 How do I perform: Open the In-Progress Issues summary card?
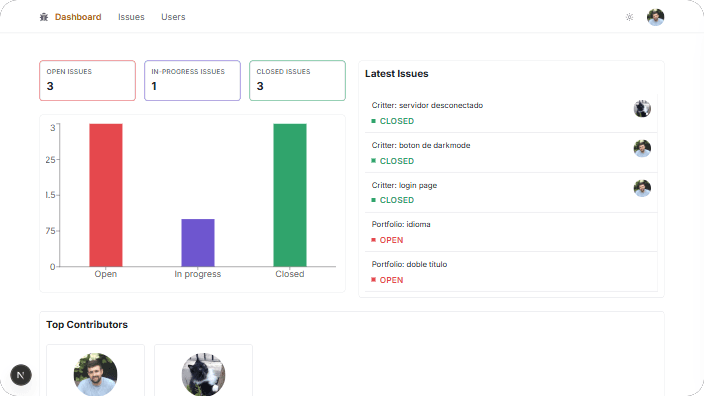[x=192, y=80]
